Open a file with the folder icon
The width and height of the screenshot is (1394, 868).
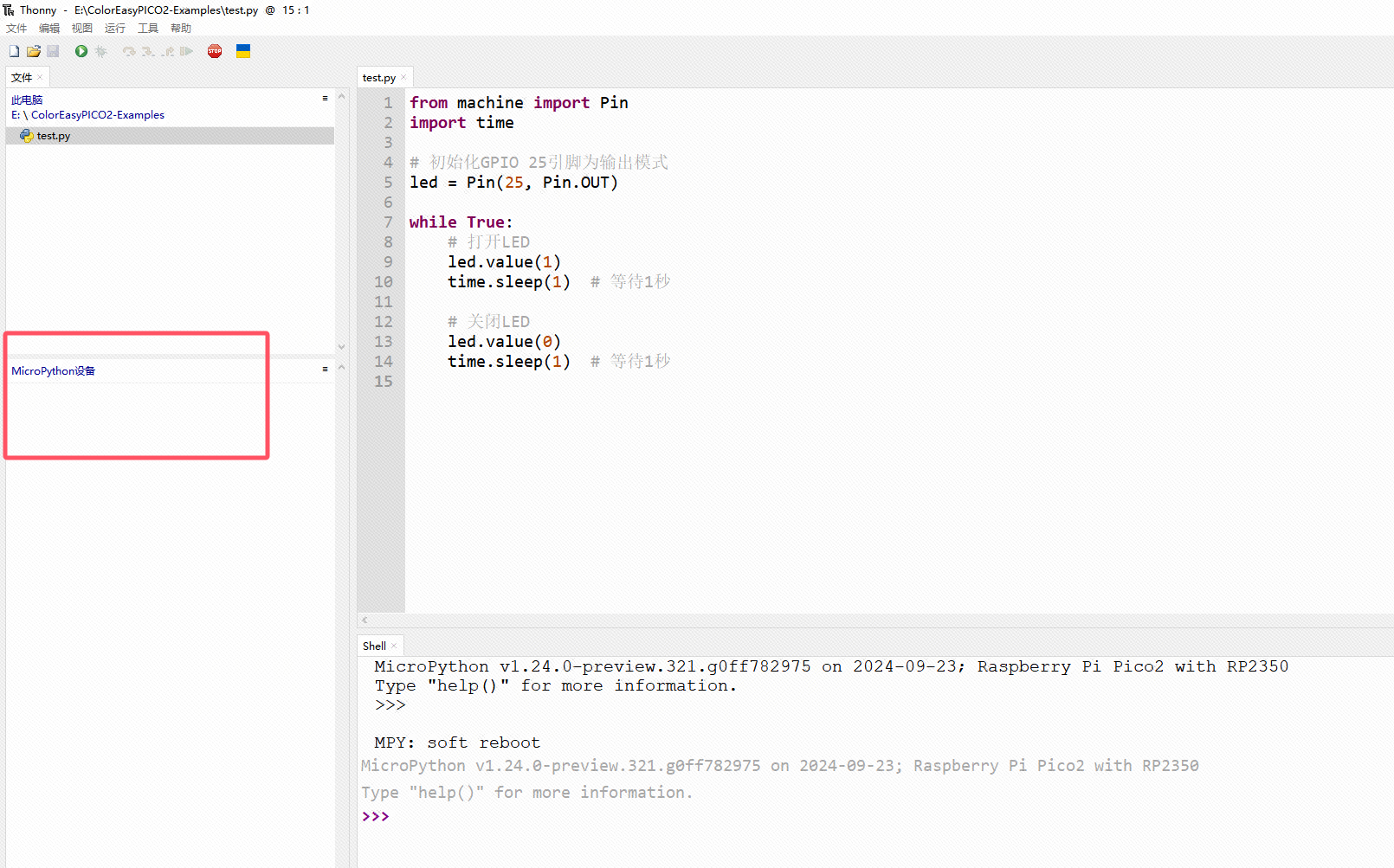pos(34,52)
